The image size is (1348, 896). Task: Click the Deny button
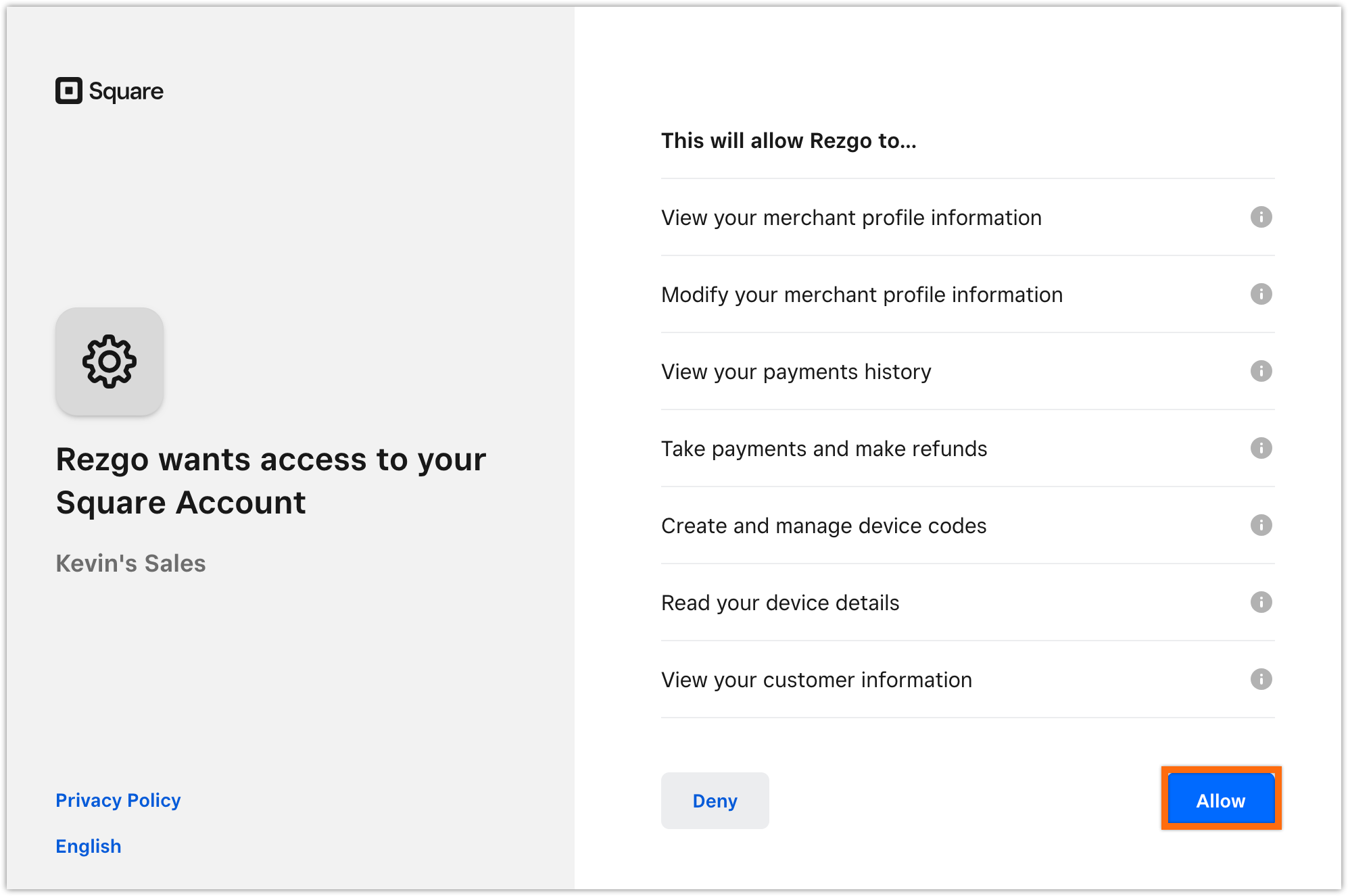[715, 801]
